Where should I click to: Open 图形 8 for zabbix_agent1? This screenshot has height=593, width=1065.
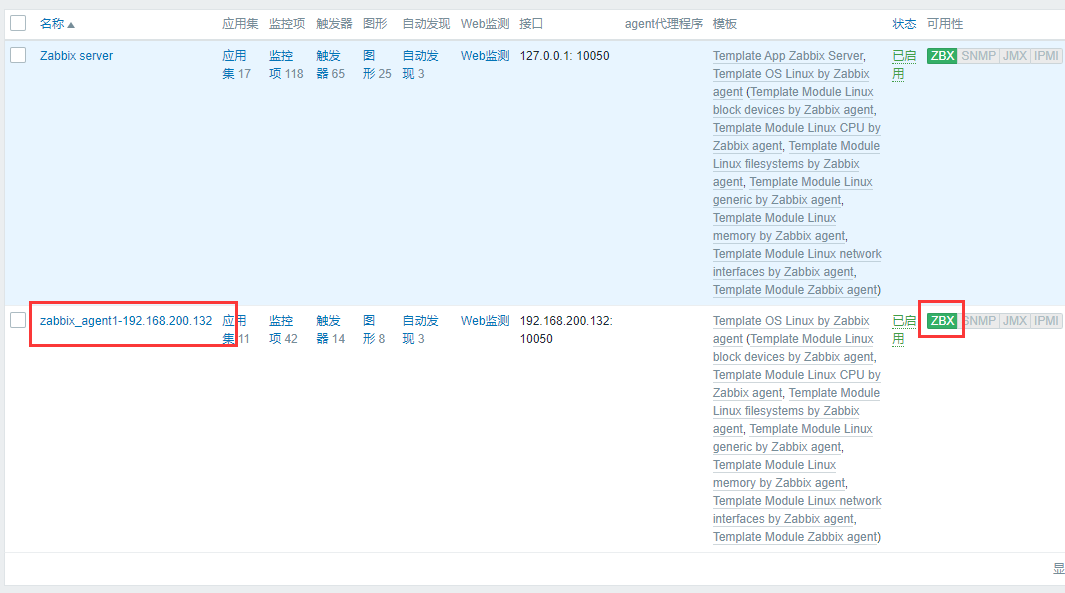point(374,329)
